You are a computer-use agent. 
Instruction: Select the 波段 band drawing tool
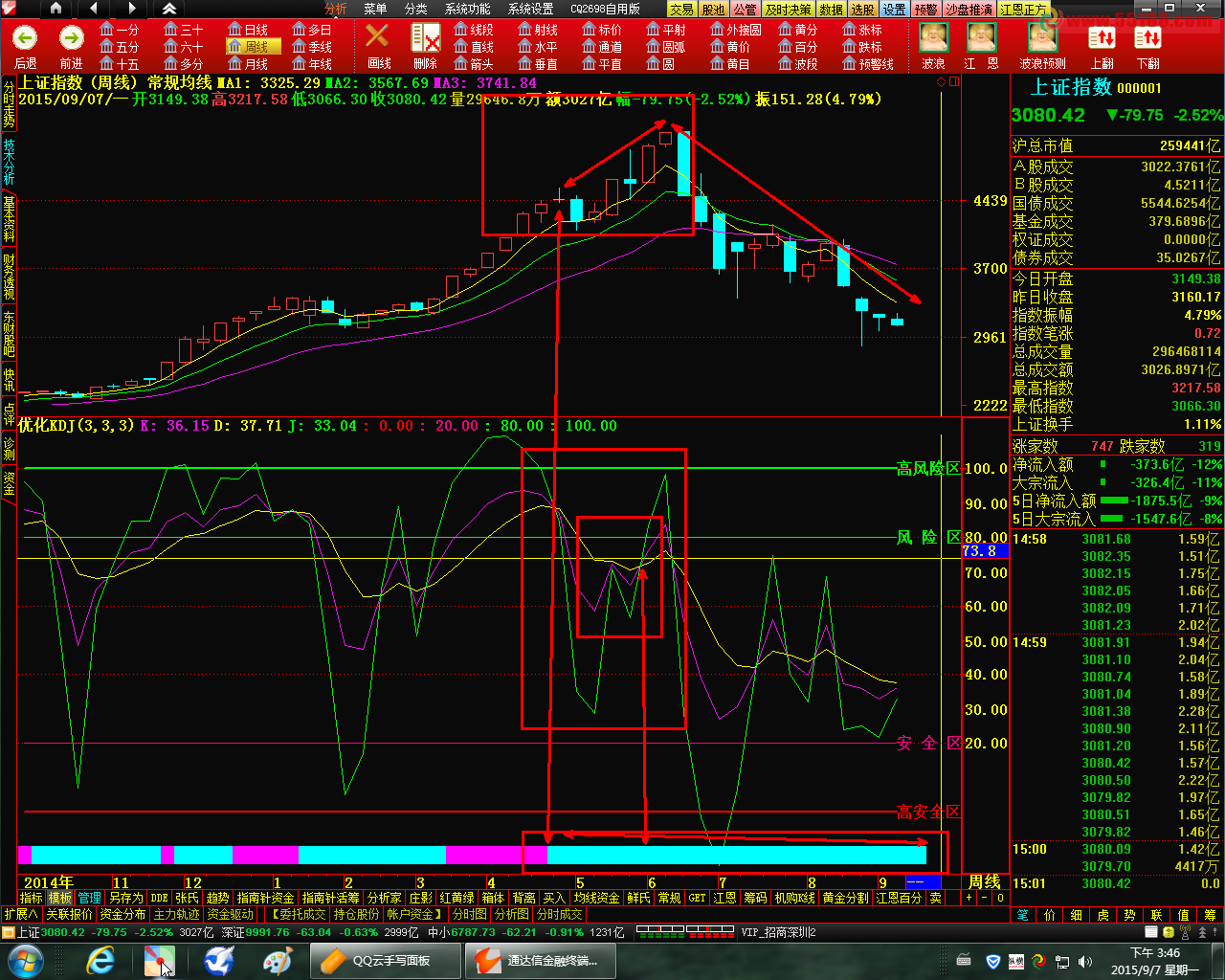pos(799,64)
